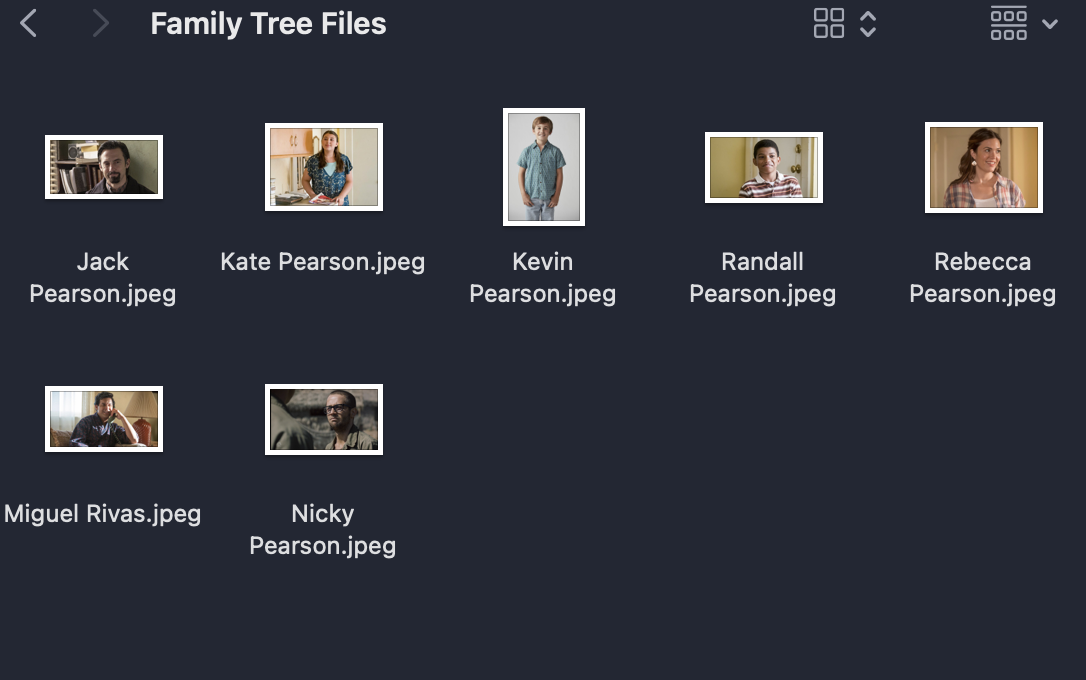Expand the grouping options chevron
Screen dimensions: 1086x680
tap(1050, 24)
